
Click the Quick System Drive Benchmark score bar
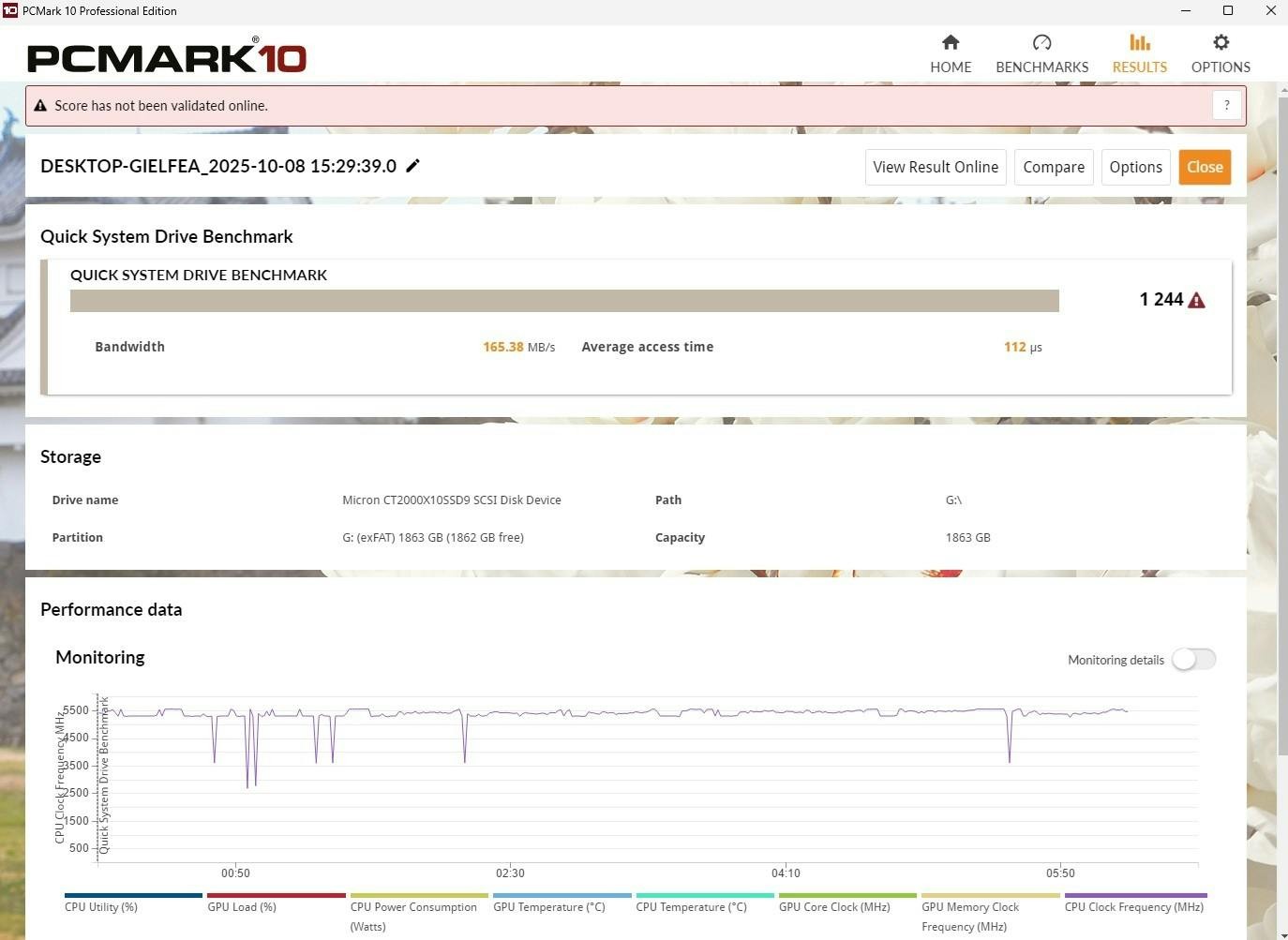(564, 301)
